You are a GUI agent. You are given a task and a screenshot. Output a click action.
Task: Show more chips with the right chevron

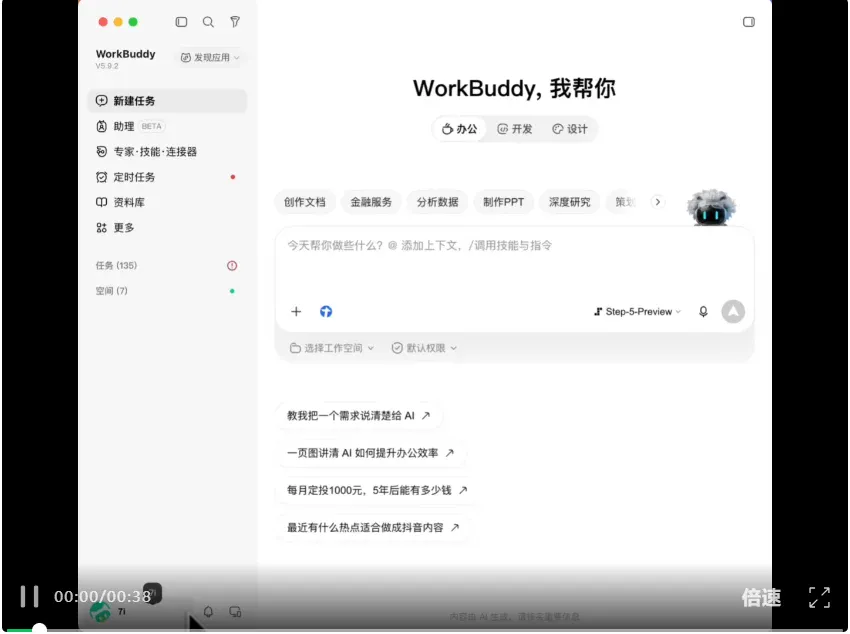(658, 202)
